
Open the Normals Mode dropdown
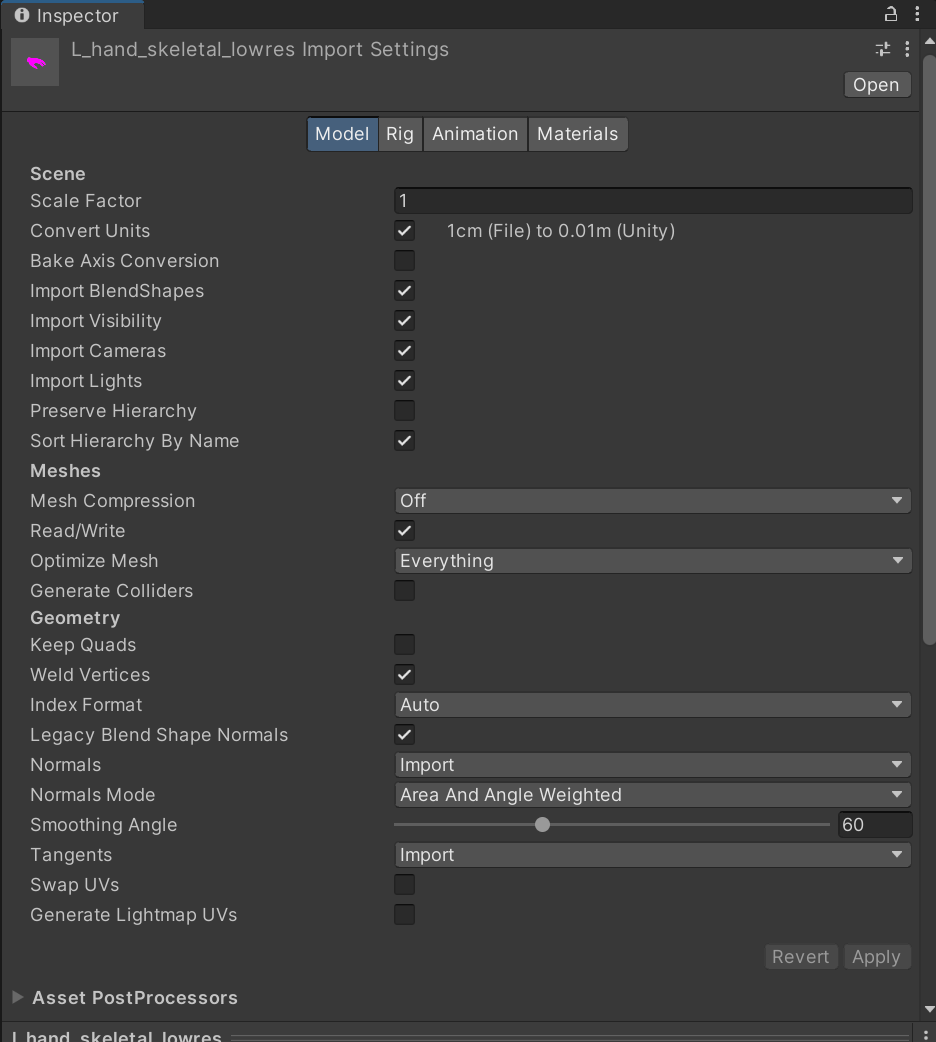point(653,795)
